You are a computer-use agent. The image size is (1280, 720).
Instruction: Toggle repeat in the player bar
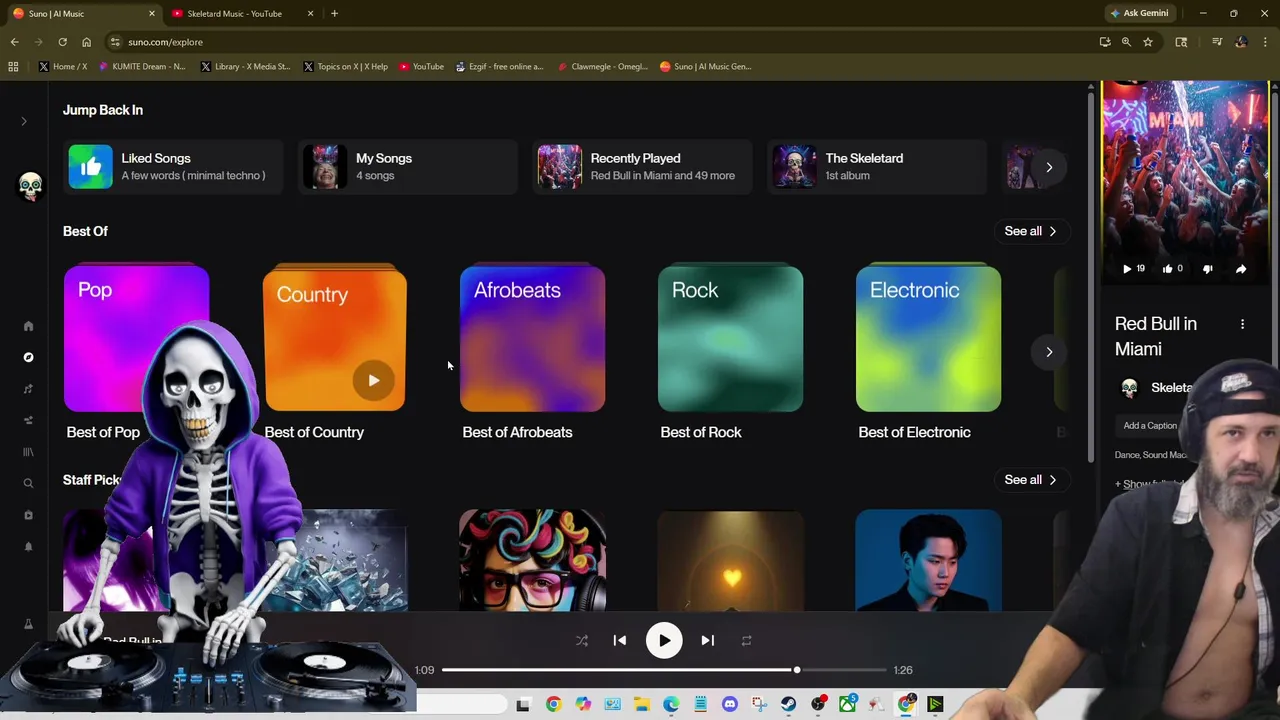746,641
